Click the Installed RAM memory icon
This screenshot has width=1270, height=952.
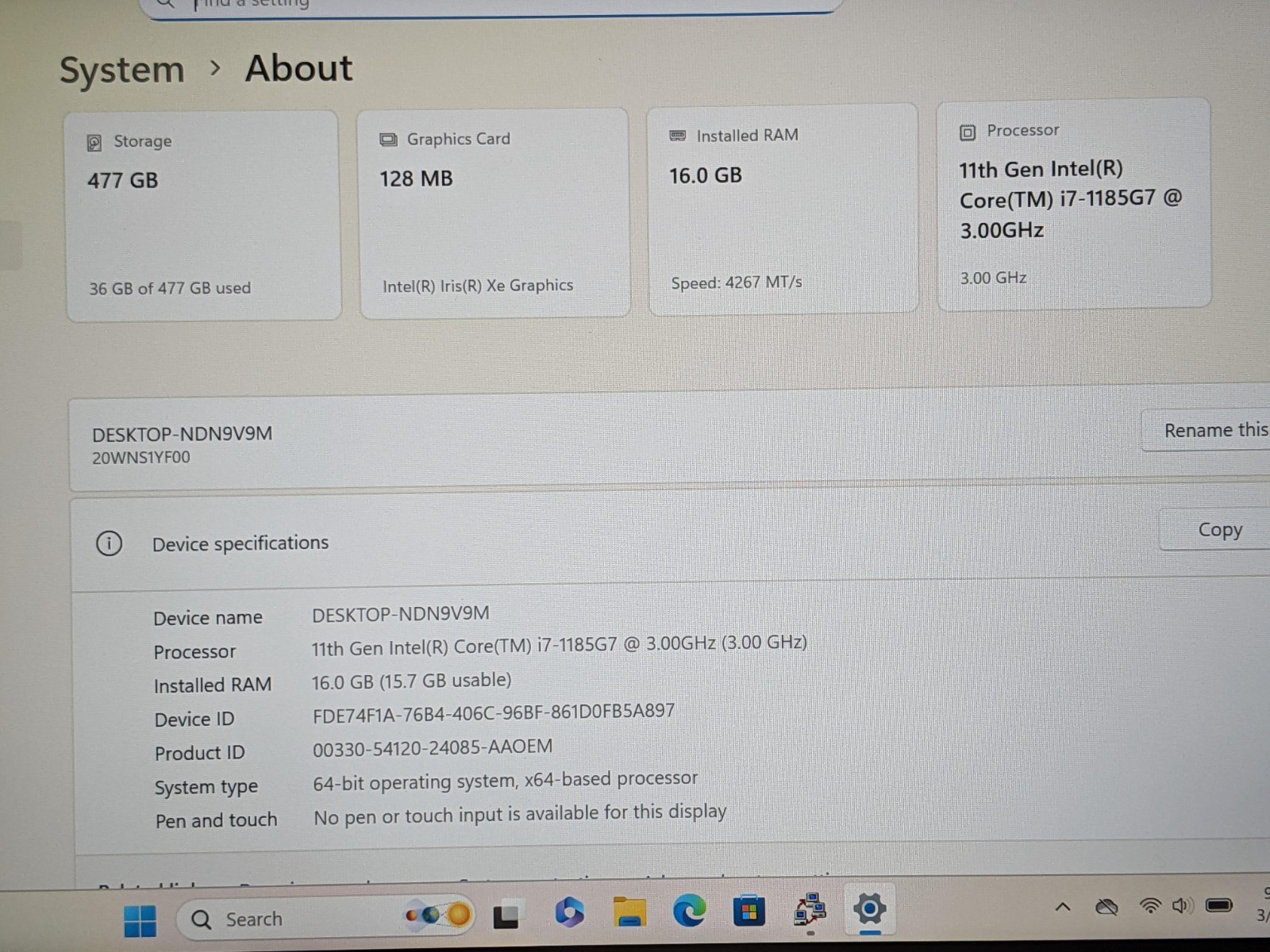point(678,136)
